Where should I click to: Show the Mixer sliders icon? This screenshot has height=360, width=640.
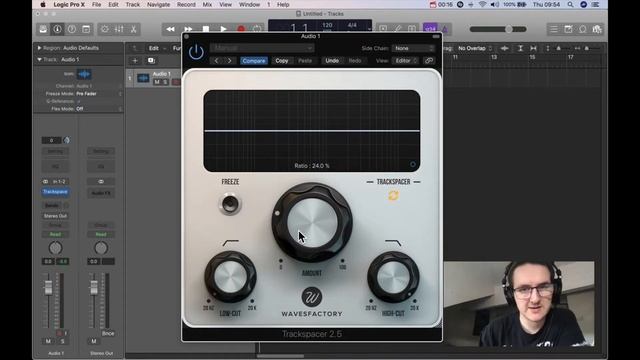(119, 29)
